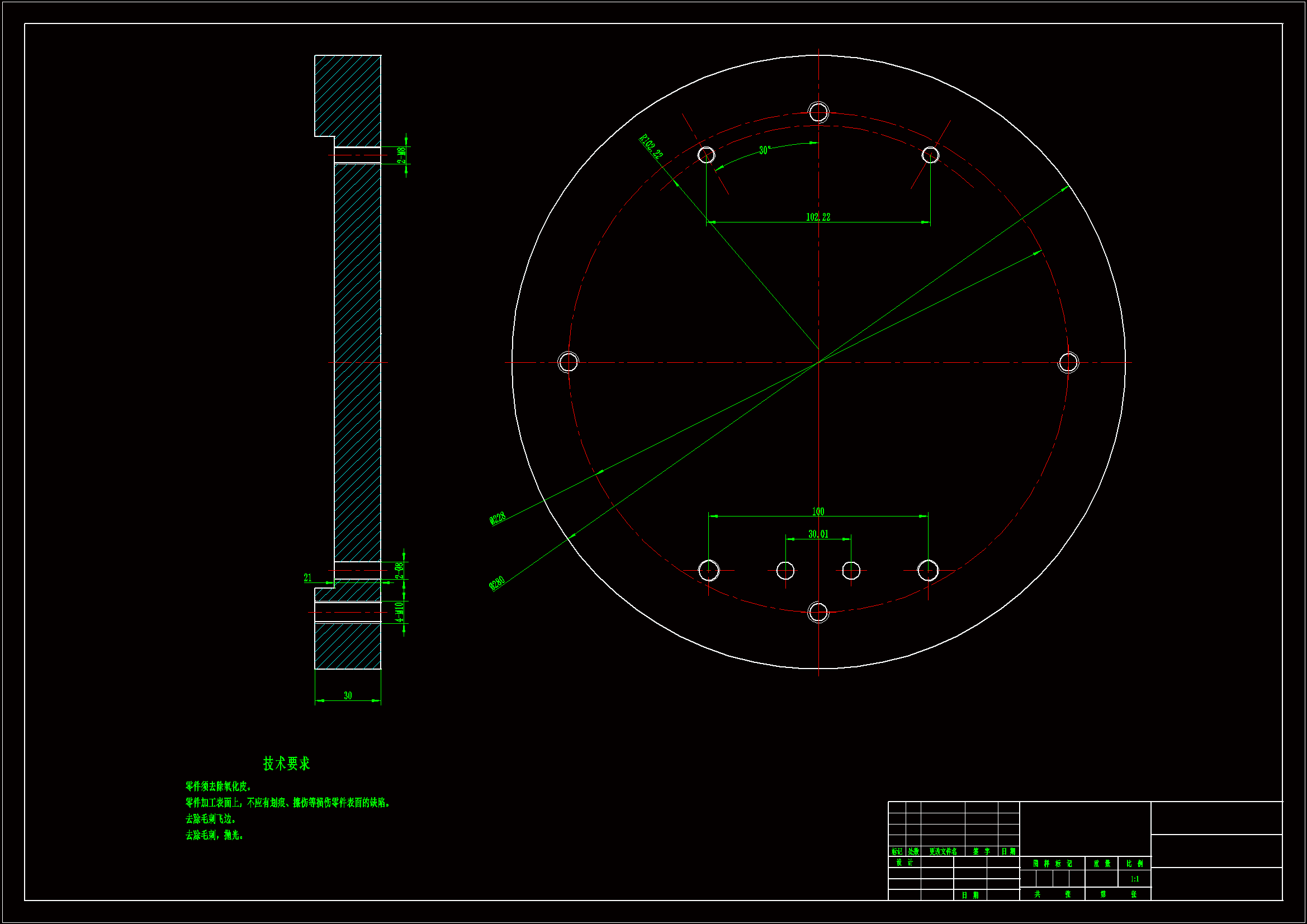
Task: Click the top hole on vertical centerline
Action: pyautogui.click(x=818, y=112)
